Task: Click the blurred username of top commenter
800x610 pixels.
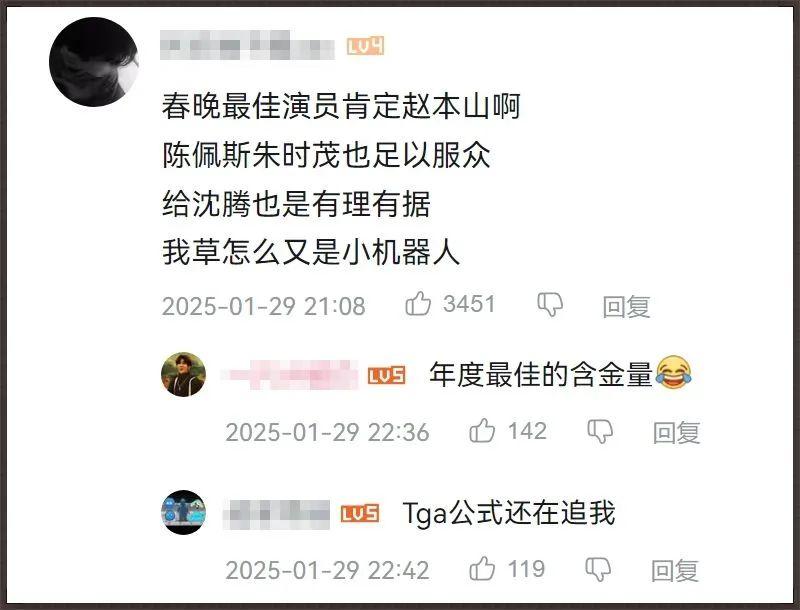Action: coord(247,45)
